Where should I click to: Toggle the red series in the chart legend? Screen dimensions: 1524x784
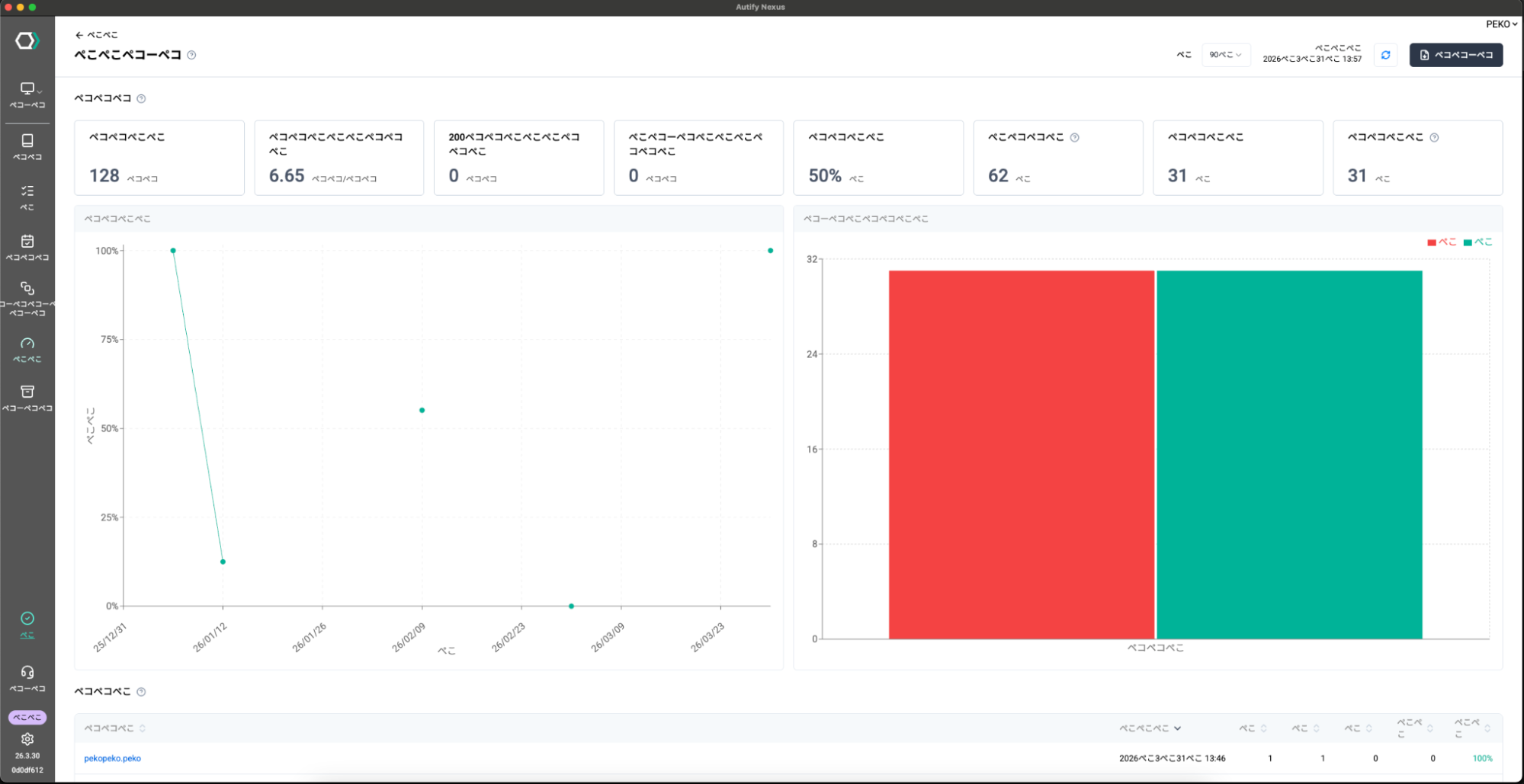pos(1441,242)
